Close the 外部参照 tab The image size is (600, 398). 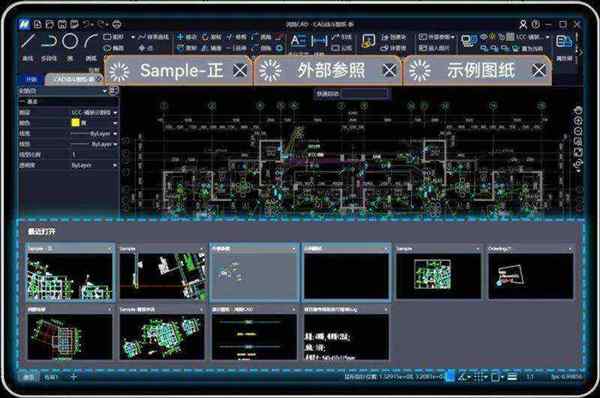pyautogui.click(x=389, y=70)
